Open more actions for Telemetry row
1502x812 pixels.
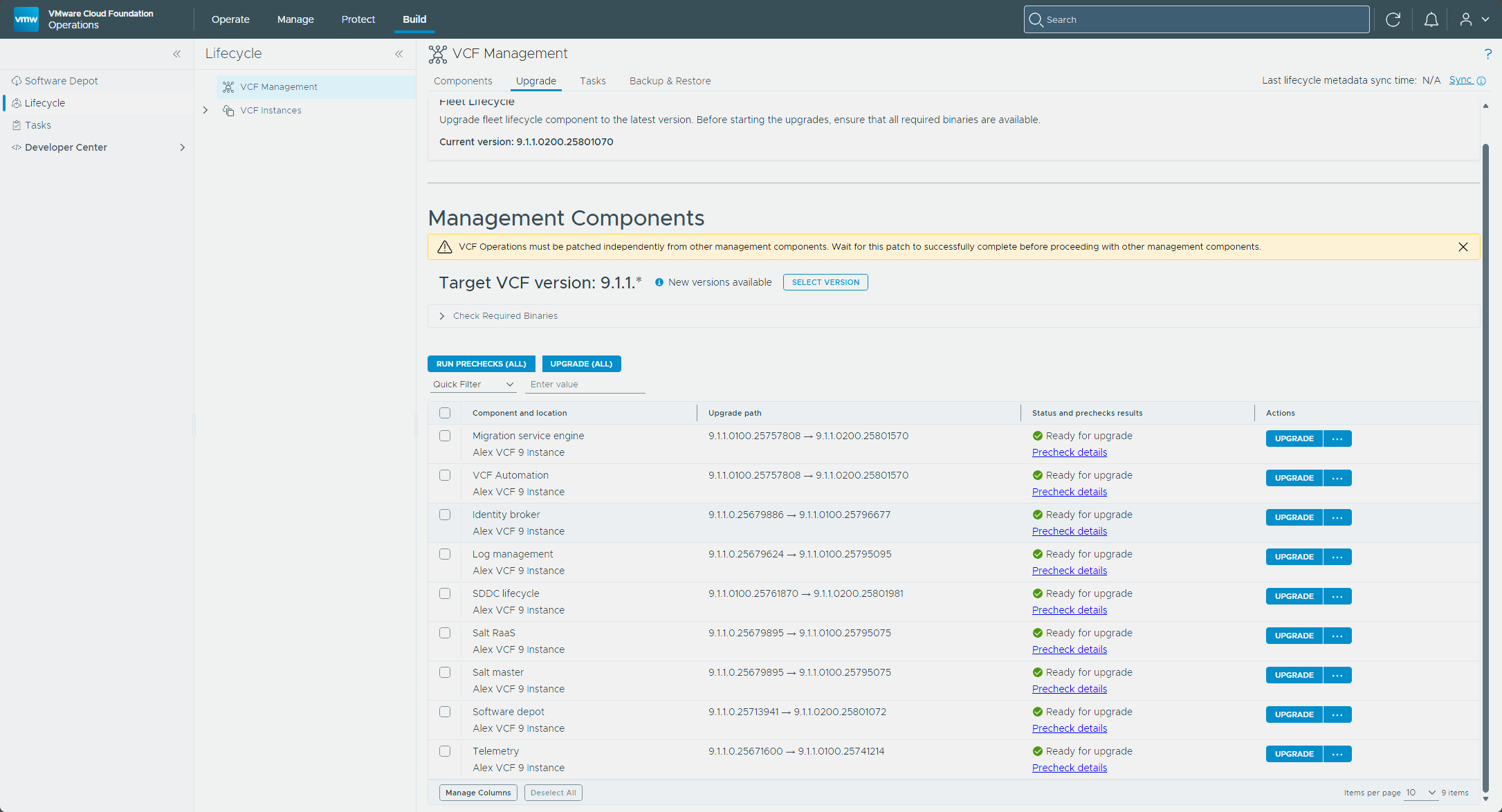pyautogui.click(x=1337, y=754)
